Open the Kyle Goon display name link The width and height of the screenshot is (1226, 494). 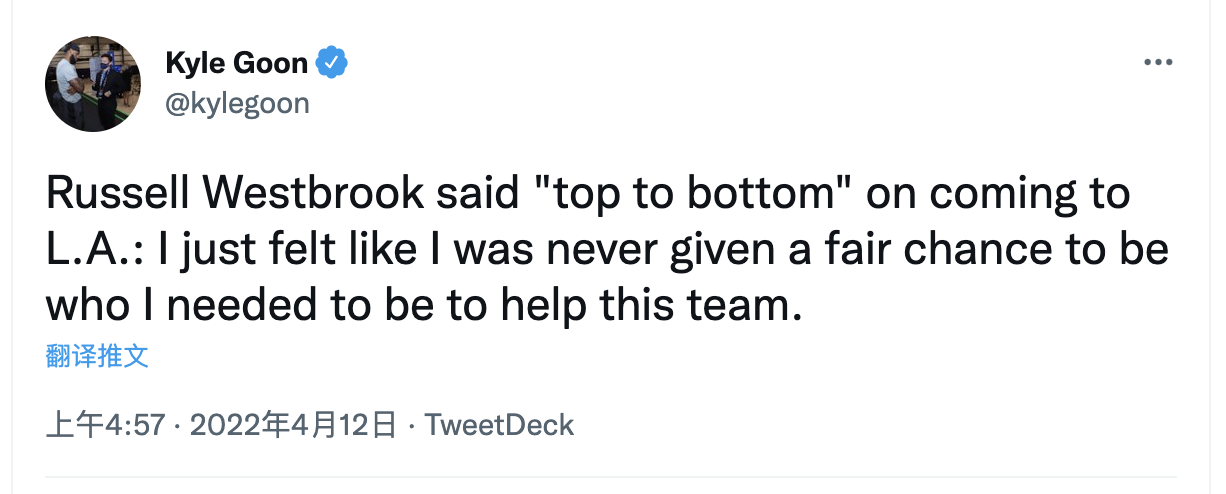237,63
